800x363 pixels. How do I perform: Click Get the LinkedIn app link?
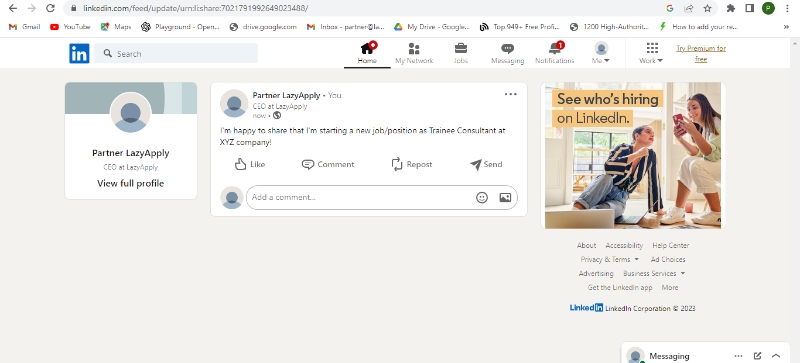tap(620, 287)
